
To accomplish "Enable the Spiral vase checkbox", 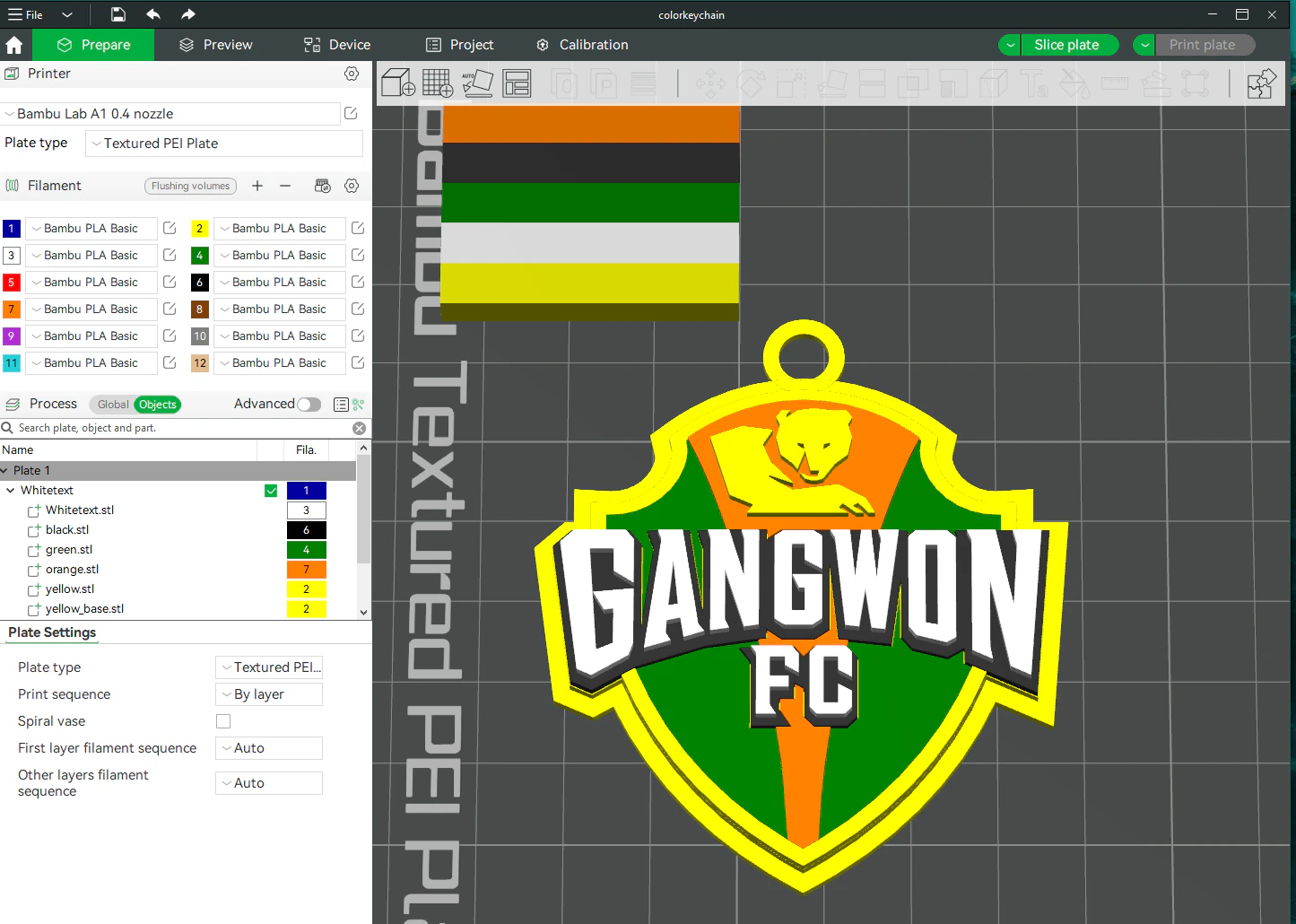I will point(223,721).
